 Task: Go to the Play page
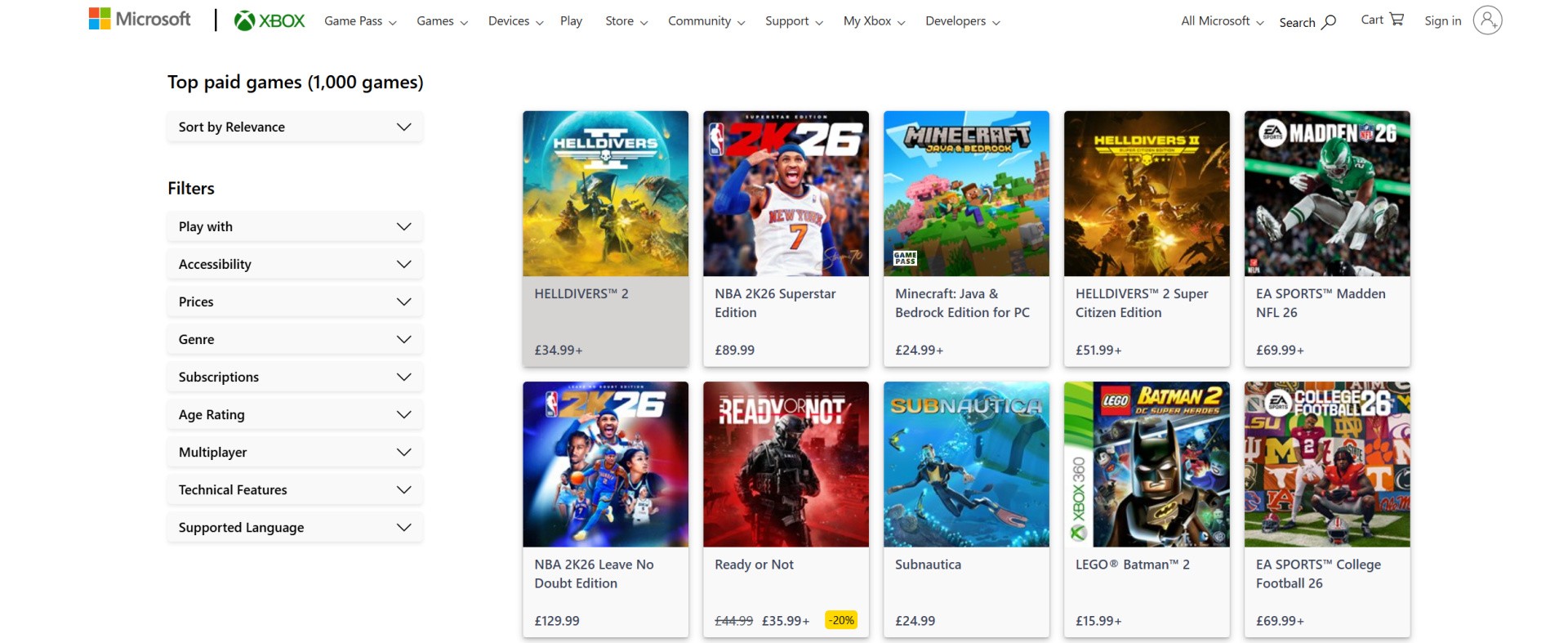pos(571,21)
